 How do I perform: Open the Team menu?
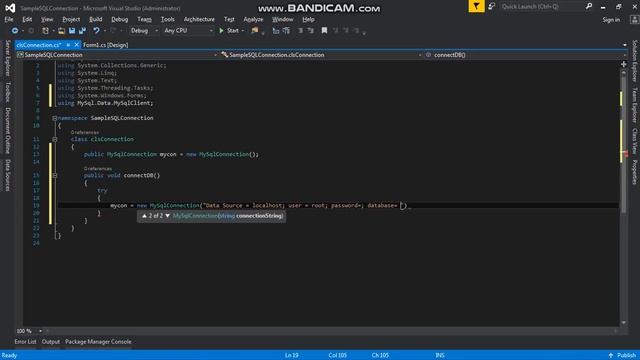point(144,19)
